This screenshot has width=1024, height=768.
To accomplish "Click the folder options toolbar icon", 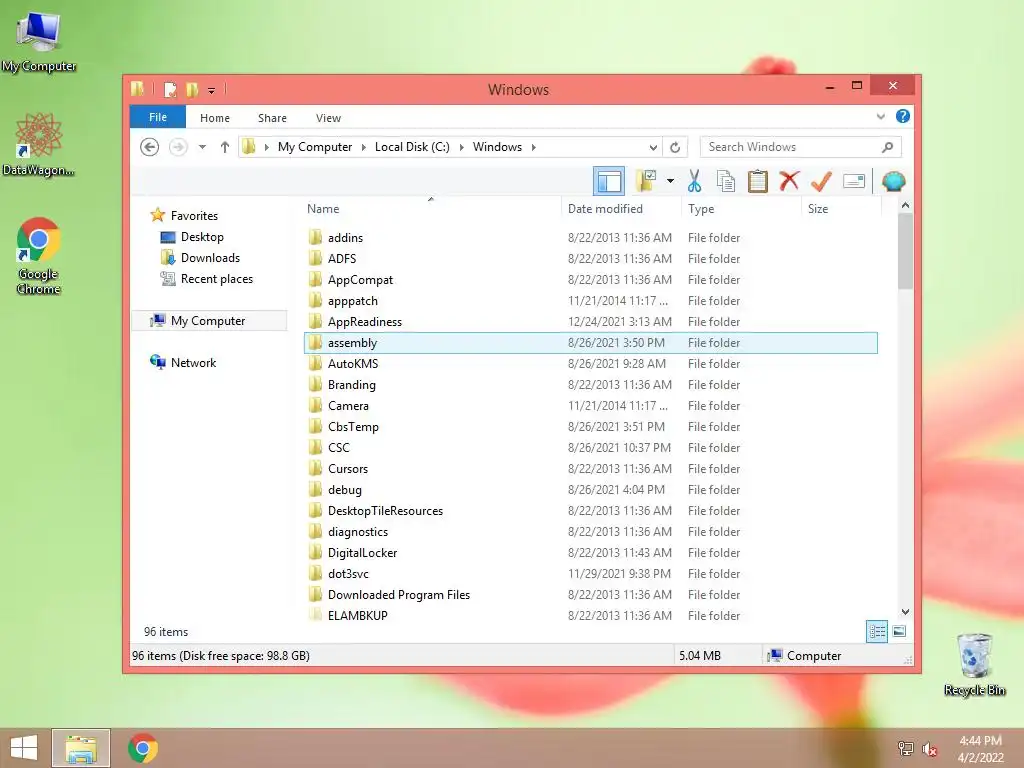I will pos(646,181).
